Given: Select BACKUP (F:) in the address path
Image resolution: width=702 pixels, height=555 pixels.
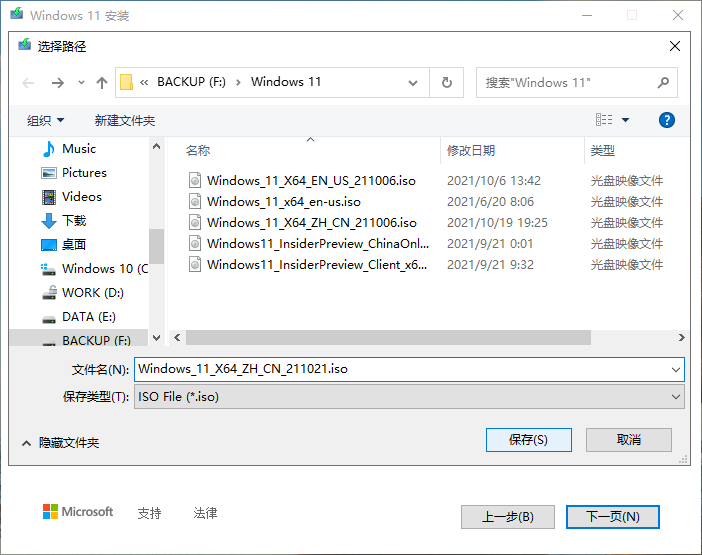Looking at the screenshot, I should [191, 82].
